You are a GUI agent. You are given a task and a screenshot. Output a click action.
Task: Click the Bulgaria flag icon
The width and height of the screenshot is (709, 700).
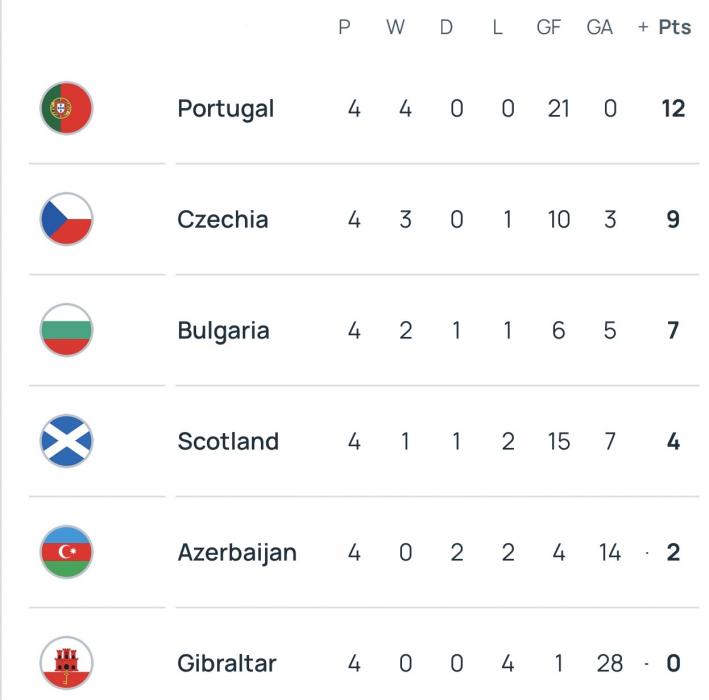coord(66,331)
